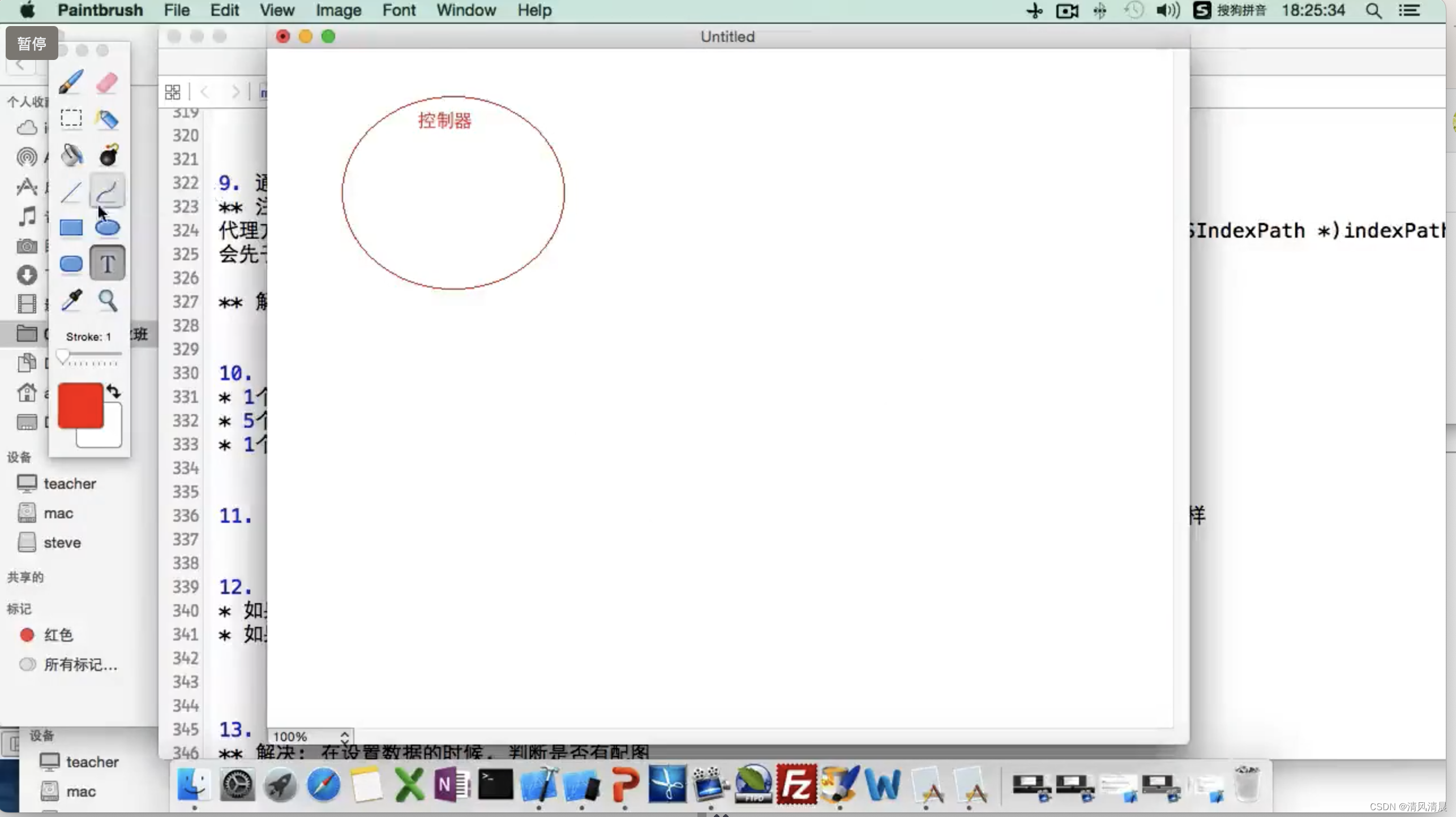Select the Eraser tool
The image size is (1456, 817).
pyautogui.click(x=107, y=82)
